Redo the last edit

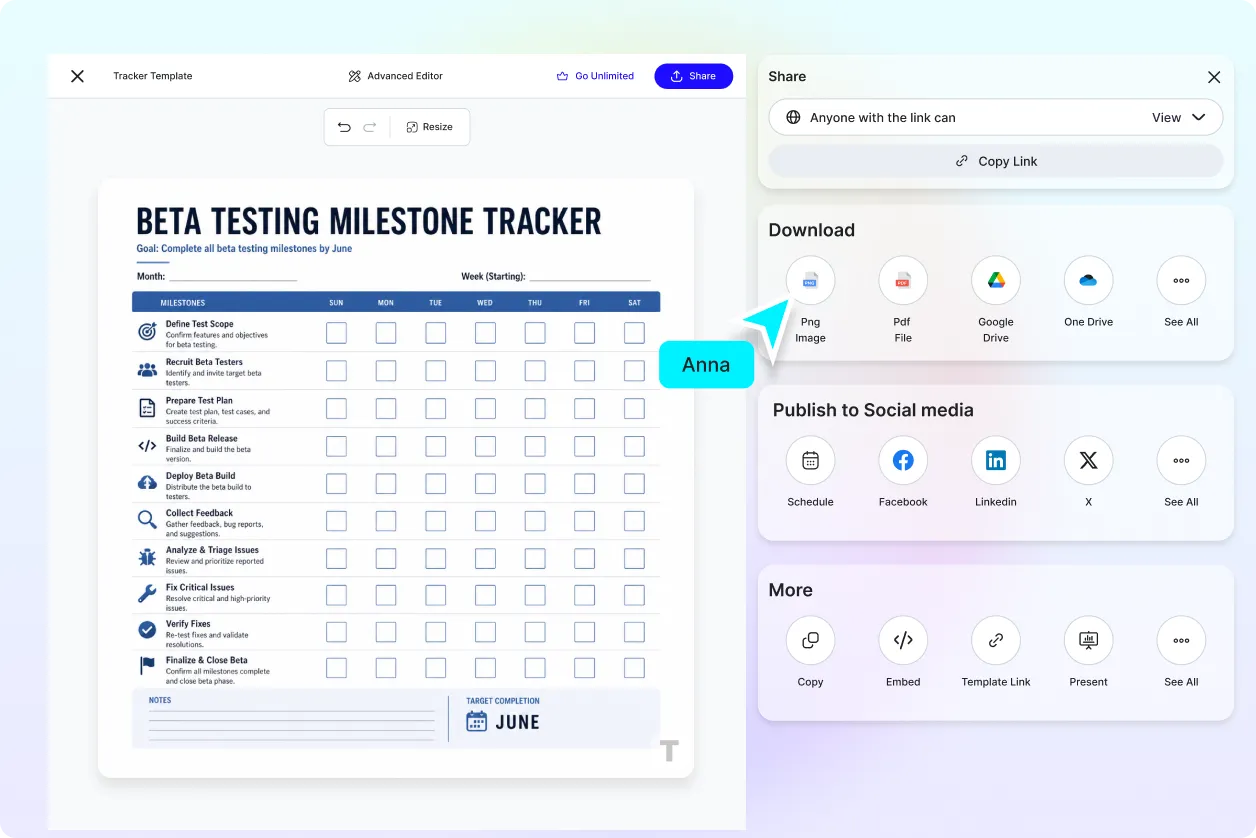(370, 127)
